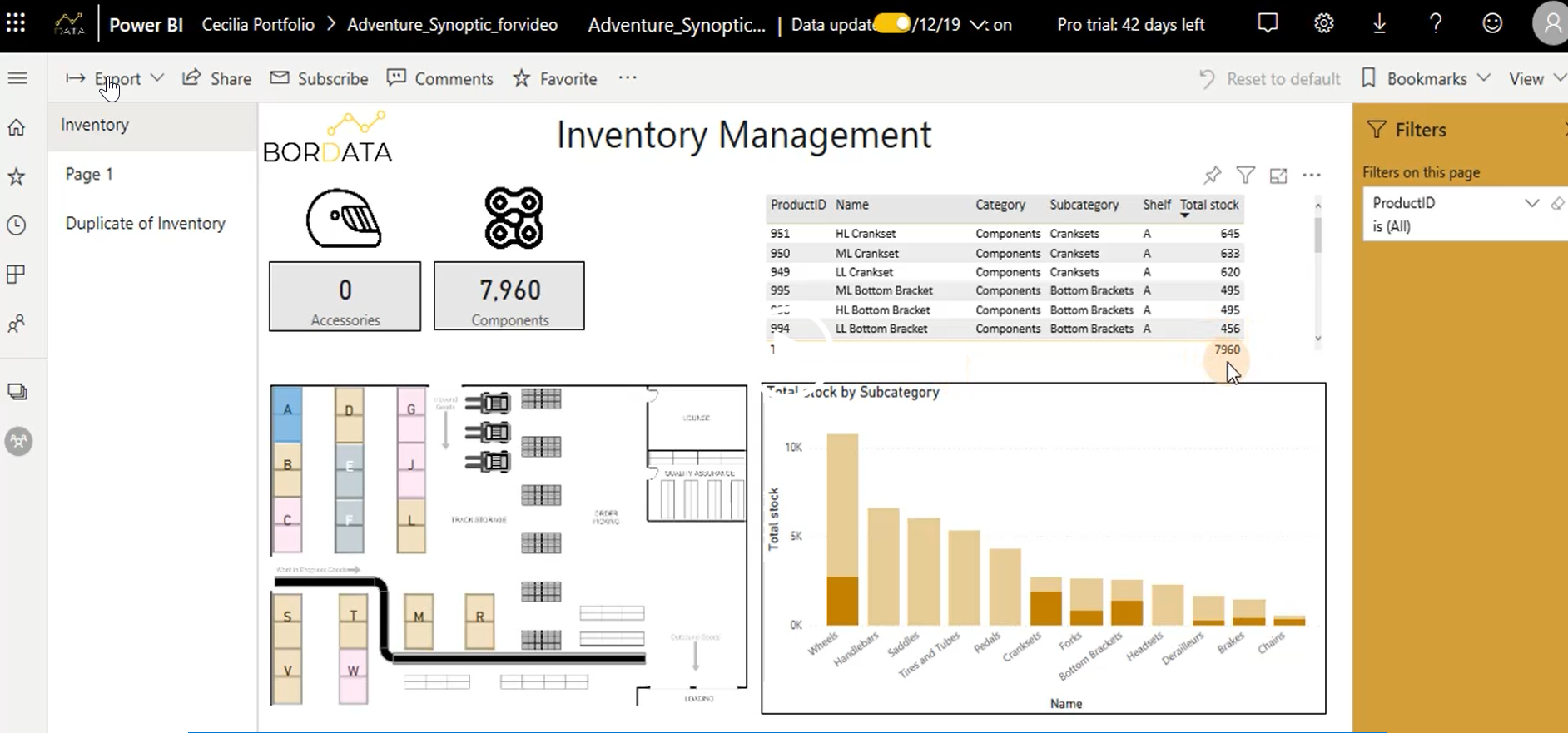Click the Subscribe button
The image size is (1568, 733).
(320, 78)
